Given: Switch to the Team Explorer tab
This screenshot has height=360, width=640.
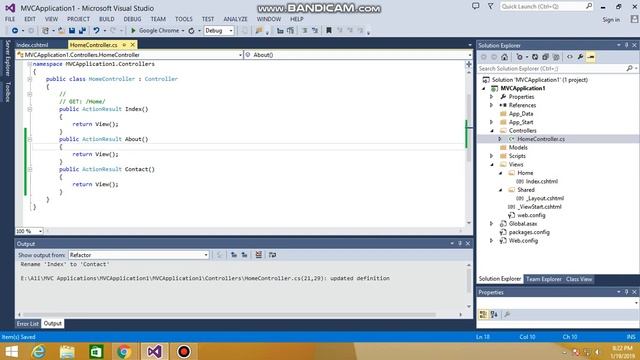Looking at the screenshot, I should click(x=543, y=279).
